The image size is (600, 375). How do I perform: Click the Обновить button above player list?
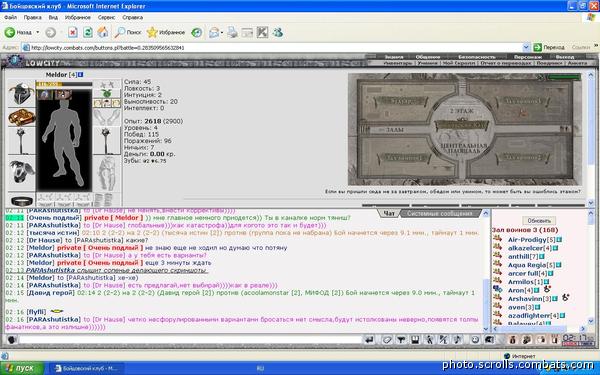coord(539,221)
